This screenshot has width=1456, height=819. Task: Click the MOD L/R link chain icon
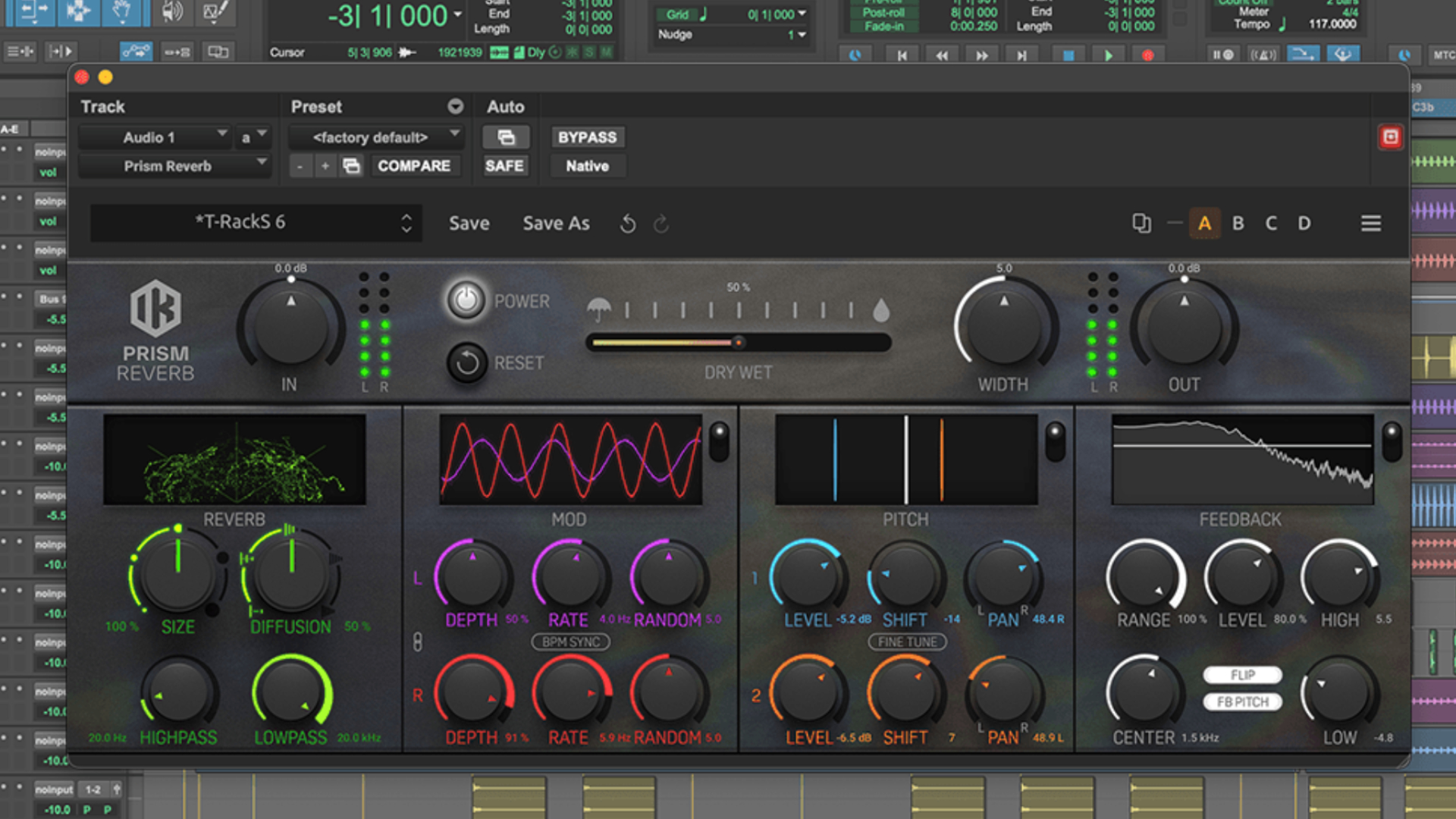pos(417,642)
